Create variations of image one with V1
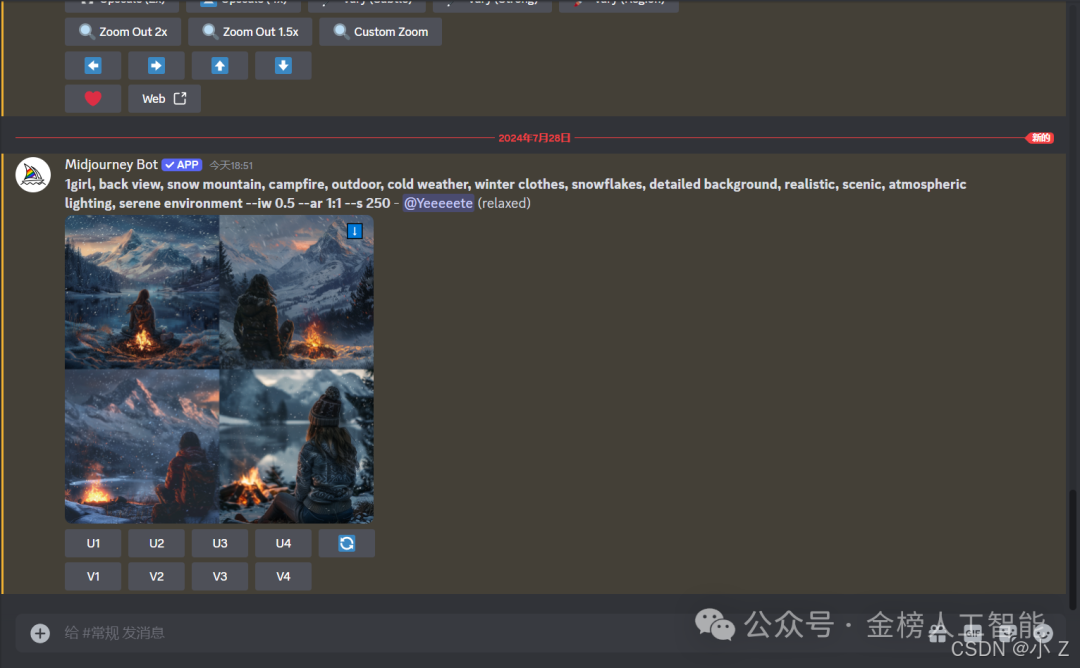 pyautogui.click(x=93, y=576)
